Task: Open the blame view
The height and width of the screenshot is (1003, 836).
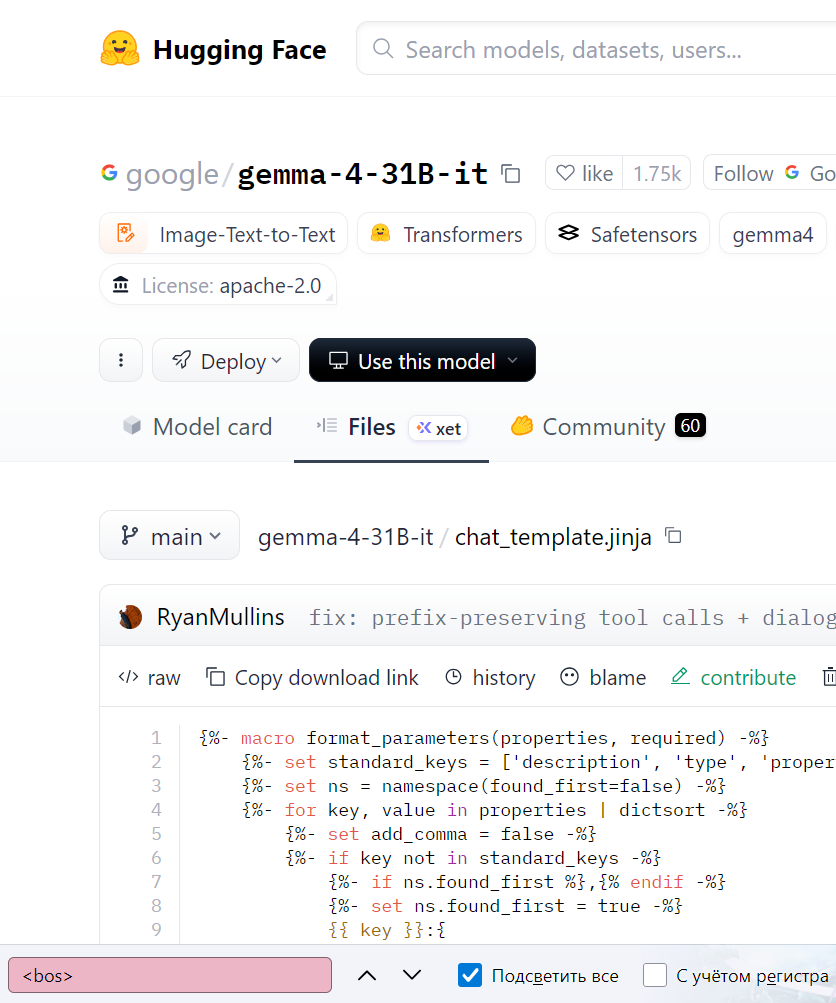Action: (603, 677)
